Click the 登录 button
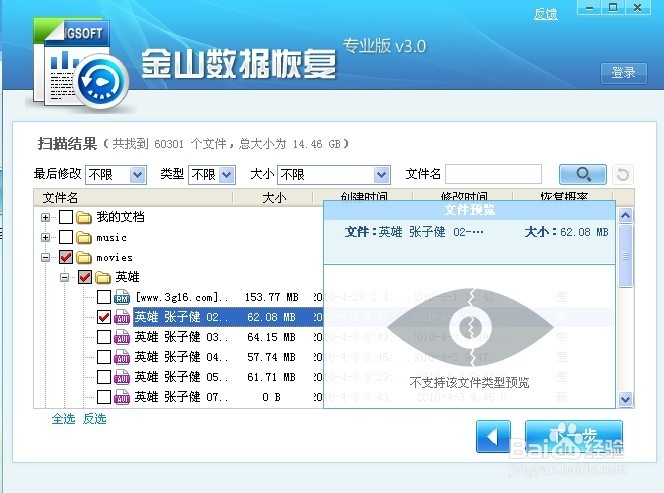Image resolution: width=664 pixels, height=493 pixels. [x=623, y=73]
